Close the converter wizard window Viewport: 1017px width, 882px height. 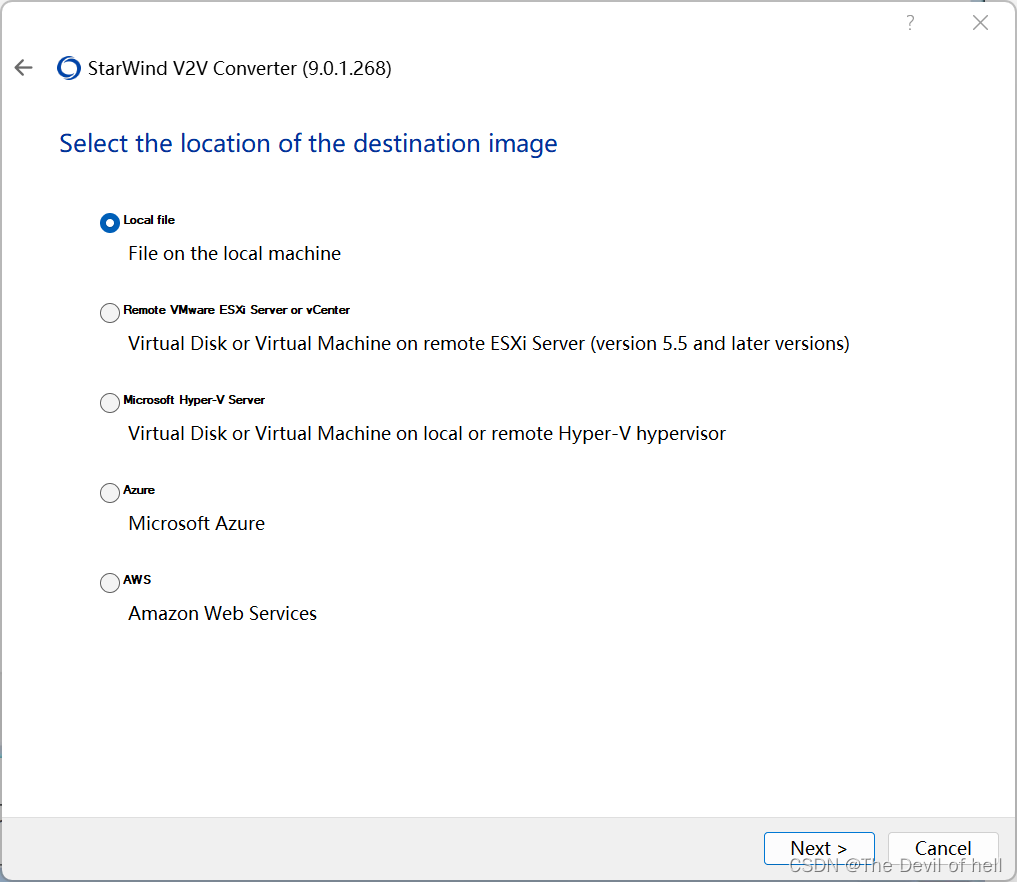pyautogui.click(x=980, y=23)
